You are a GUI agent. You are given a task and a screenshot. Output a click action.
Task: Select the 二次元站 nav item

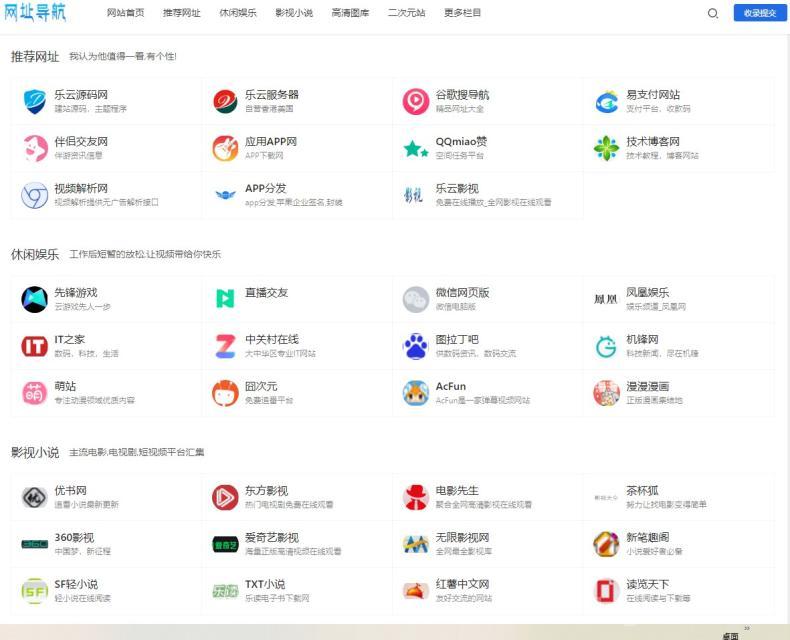[x=406, y=13]
